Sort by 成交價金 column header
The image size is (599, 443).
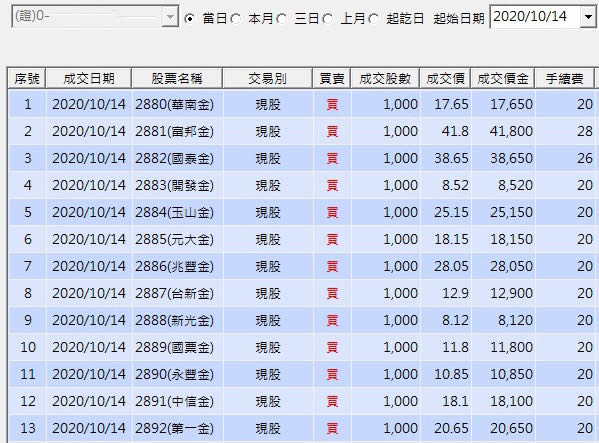pyautogui.click(x=503, y=79)
